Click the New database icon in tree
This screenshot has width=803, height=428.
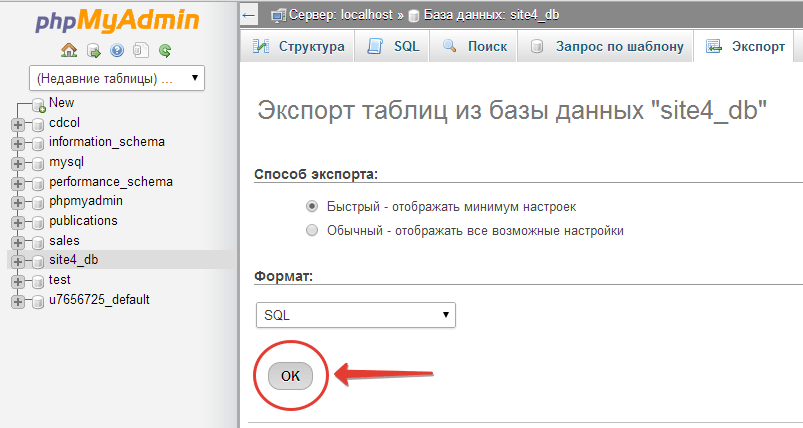pos(39,104)
